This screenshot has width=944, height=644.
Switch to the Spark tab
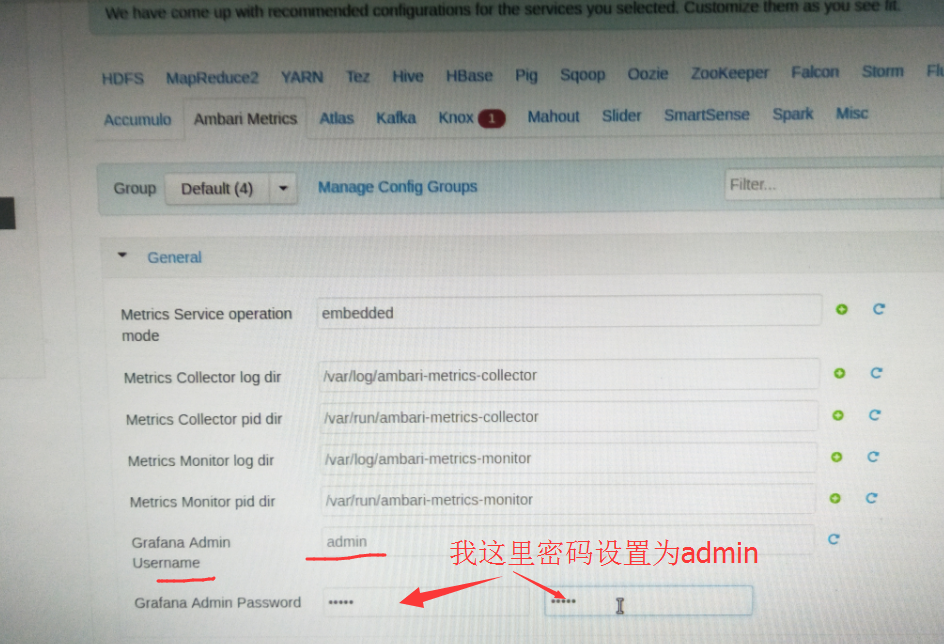click(x=792, y=114)
